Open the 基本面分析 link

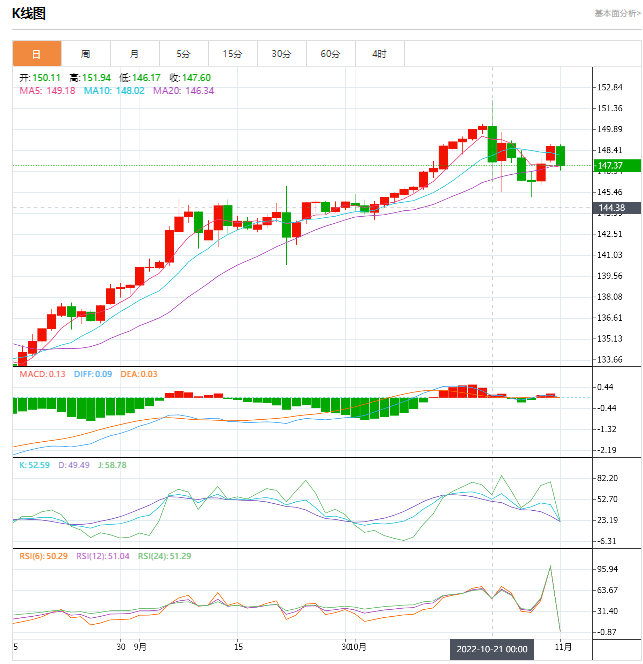617,14
